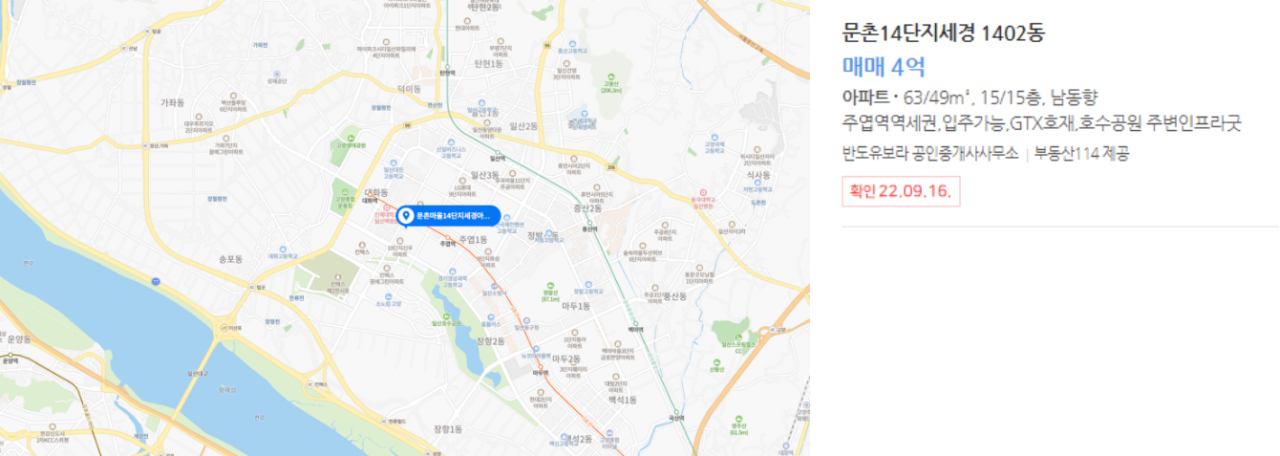Click the 대화동 label near the marker

[x=375, y=192]
